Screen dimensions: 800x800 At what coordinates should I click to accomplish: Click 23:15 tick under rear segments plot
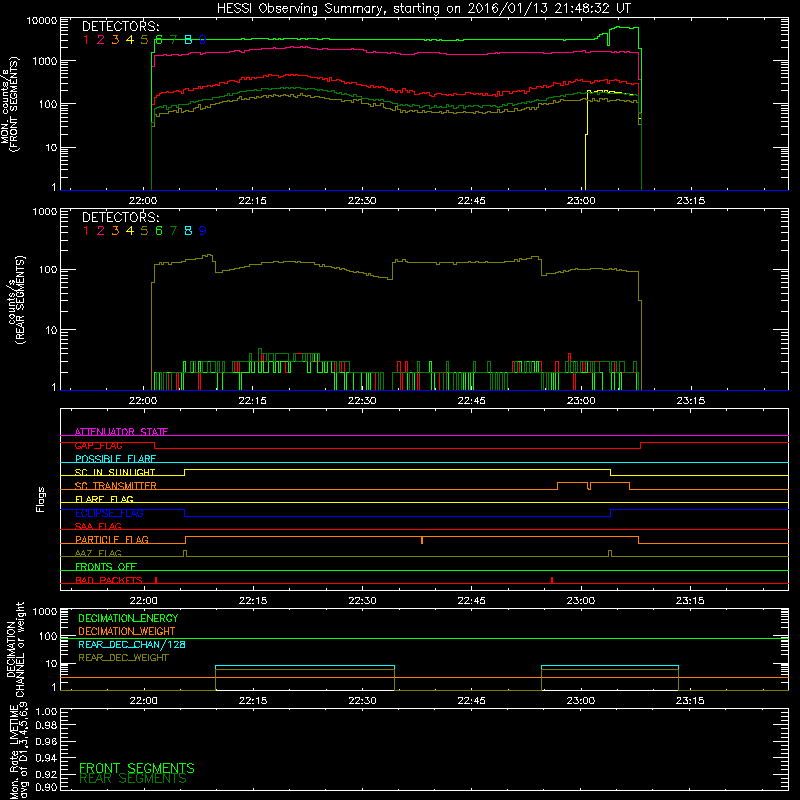click(x=690, y=401)
